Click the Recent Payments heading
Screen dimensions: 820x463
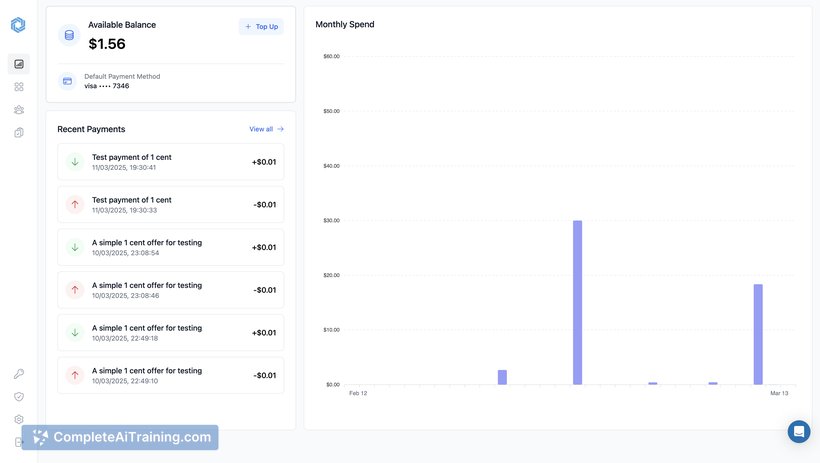[91, 129]
